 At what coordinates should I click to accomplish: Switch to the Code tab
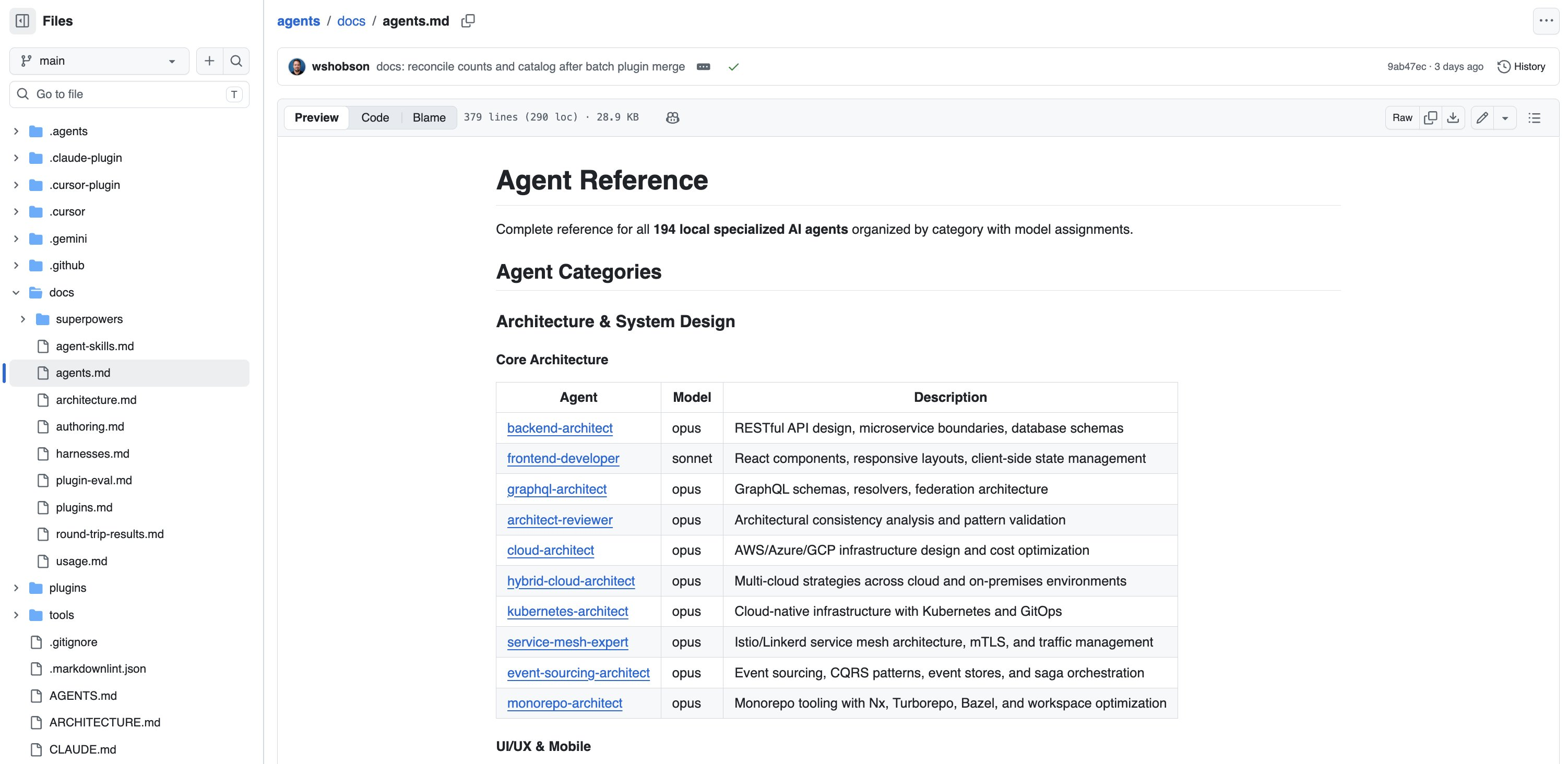click(375, 117)
